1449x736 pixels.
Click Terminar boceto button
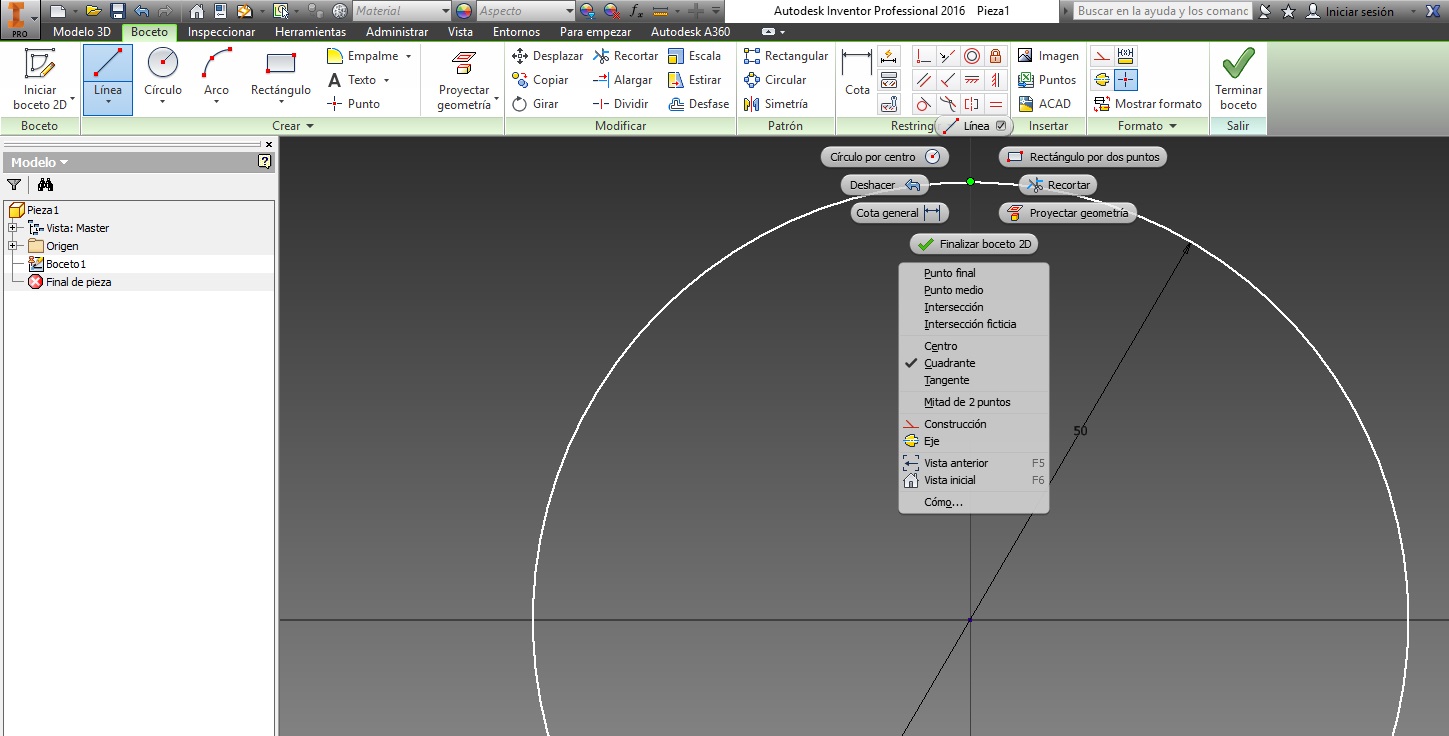click(x=1238, y=78)
